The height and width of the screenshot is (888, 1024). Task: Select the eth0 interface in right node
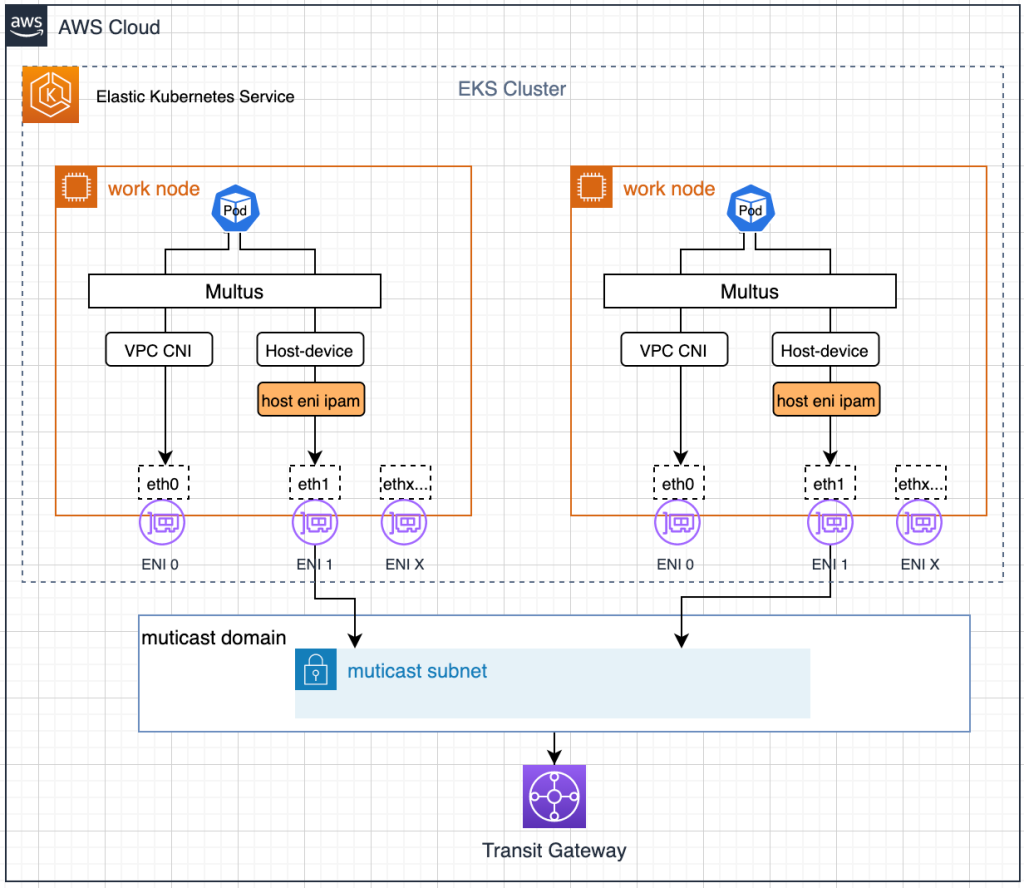(679, 483)
